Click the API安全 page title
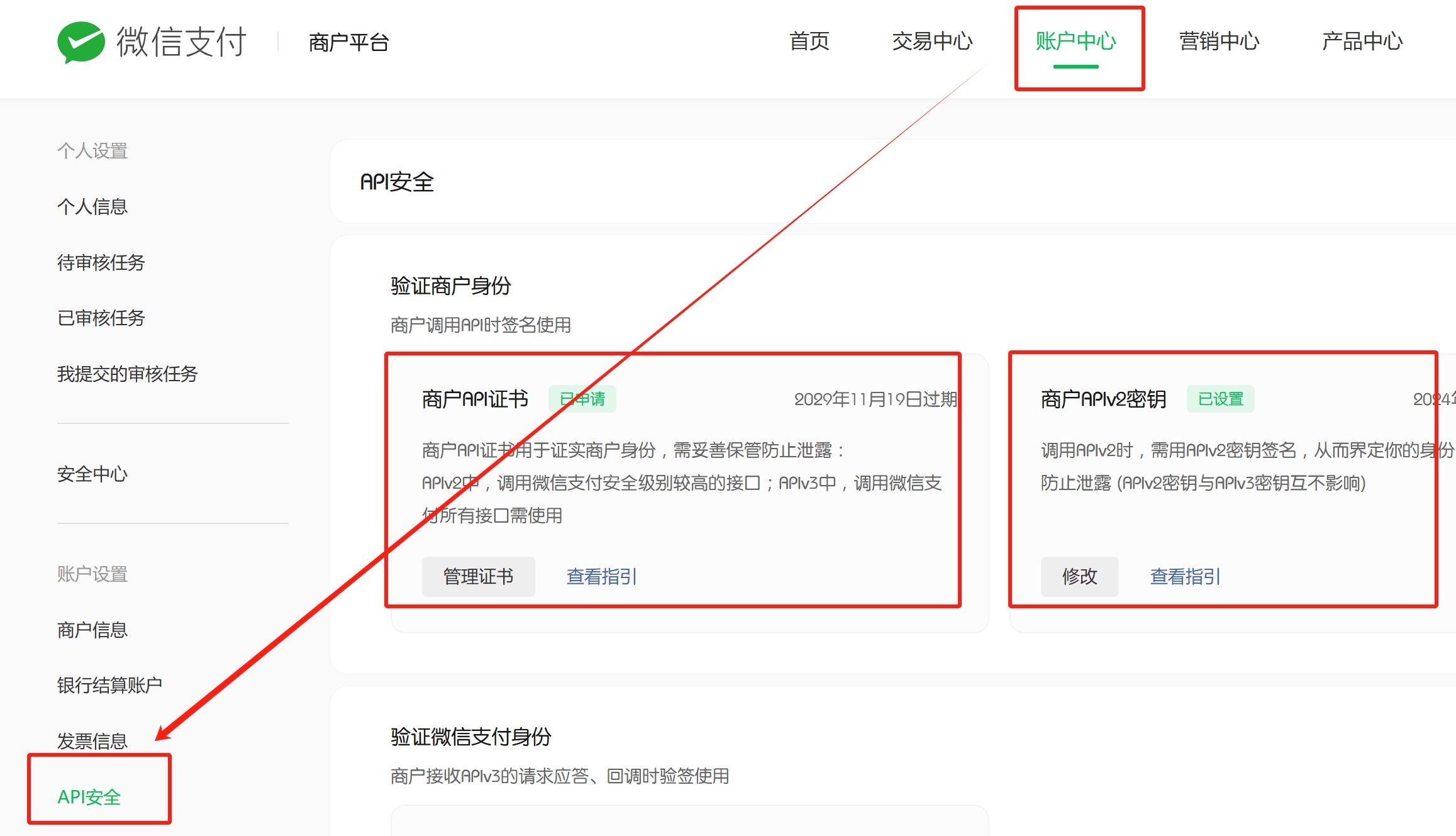The width and height of the screenshot is (1456, 836). click(397, 182)
